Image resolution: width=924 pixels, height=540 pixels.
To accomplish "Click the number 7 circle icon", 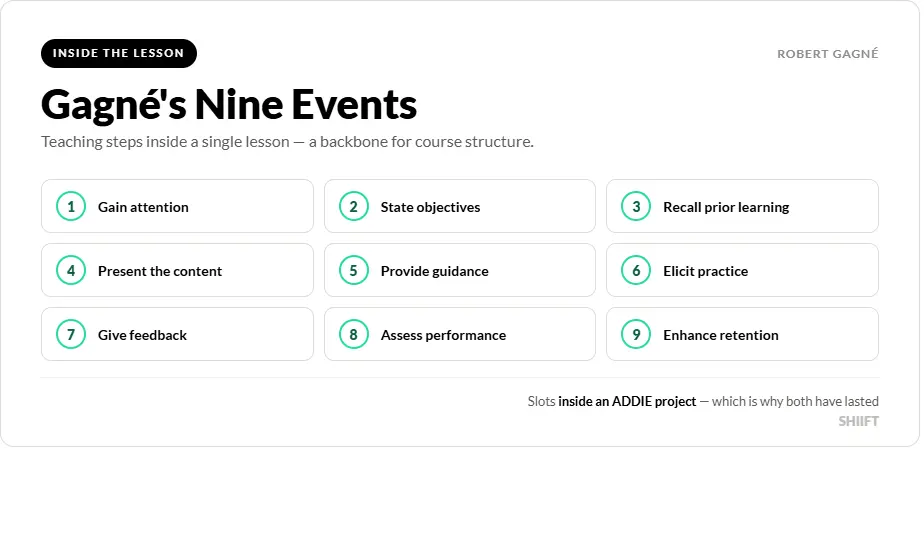I will 71,334.
